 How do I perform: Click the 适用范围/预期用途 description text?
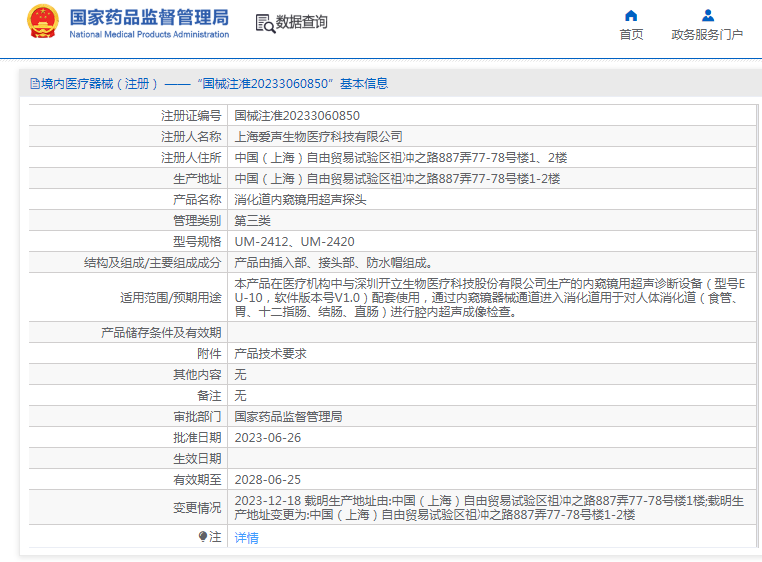[x=490, y=298]
